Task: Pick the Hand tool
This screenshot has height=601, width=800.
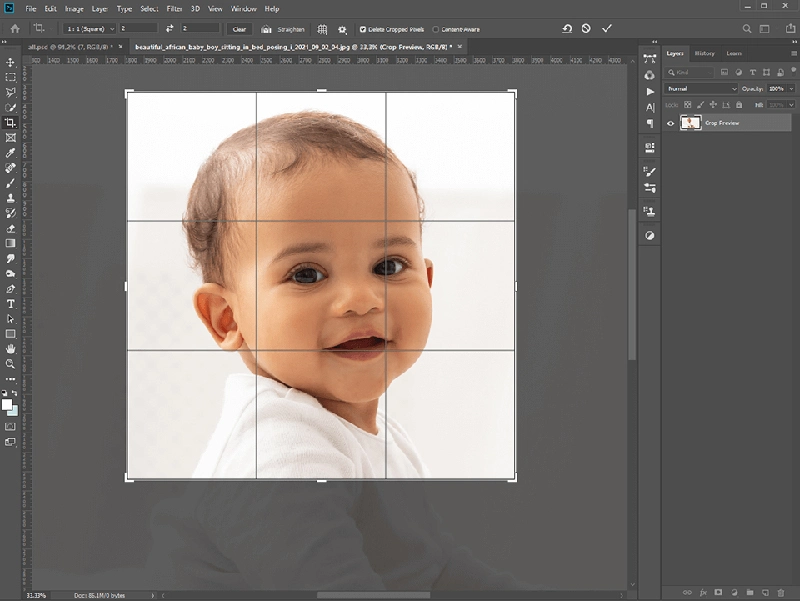Action: pos(10,349)
